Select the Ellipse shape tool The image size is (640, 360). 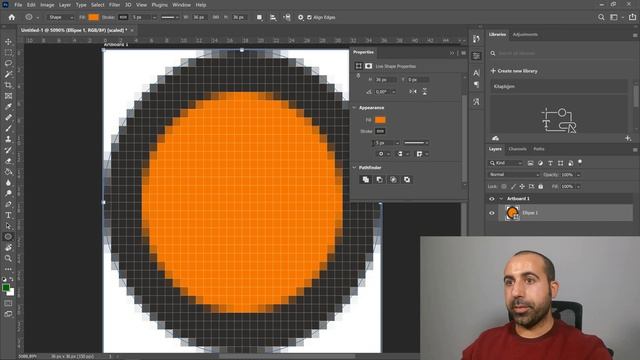click(x=8, y=236)
